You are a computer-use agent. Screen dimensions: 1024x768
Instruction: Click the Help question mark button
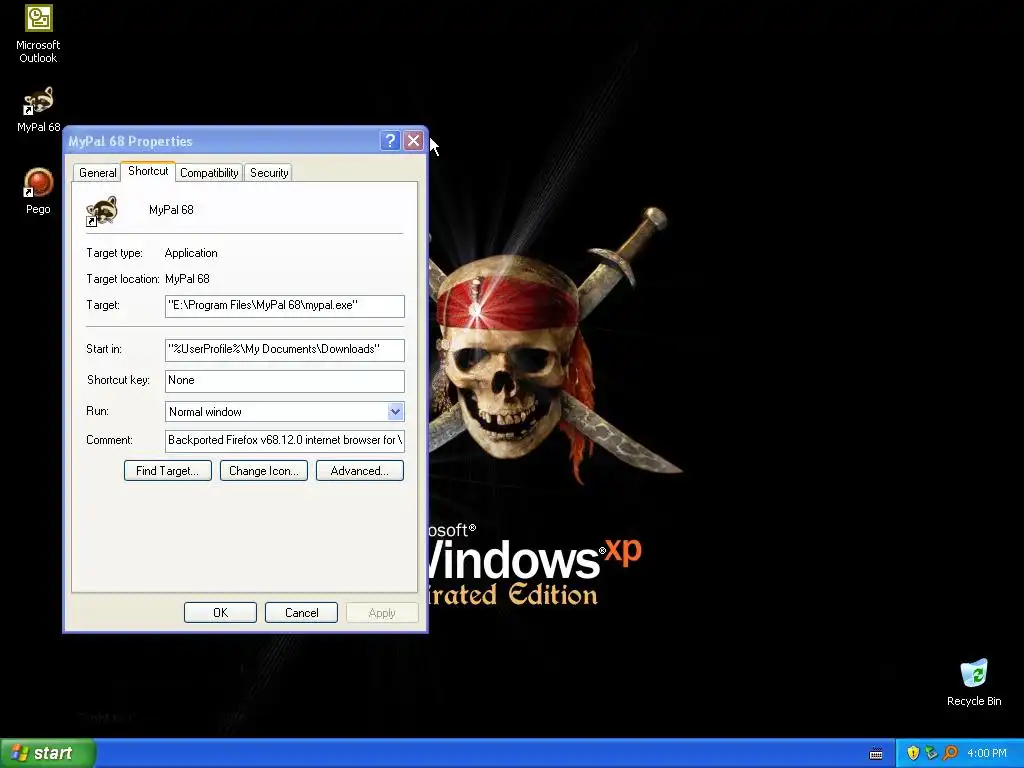pyautogui.click(x=390, y=140)
